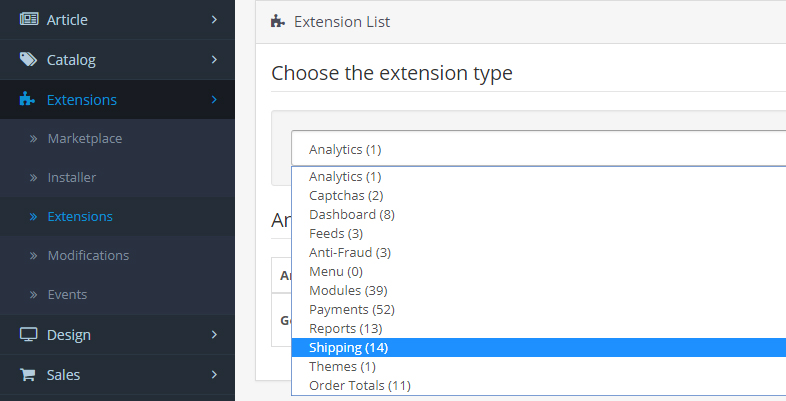The height and width of the screenshot is (401, 786).
Task: Choose Payments (52) extension type
Action: click(x=351, y=310)
